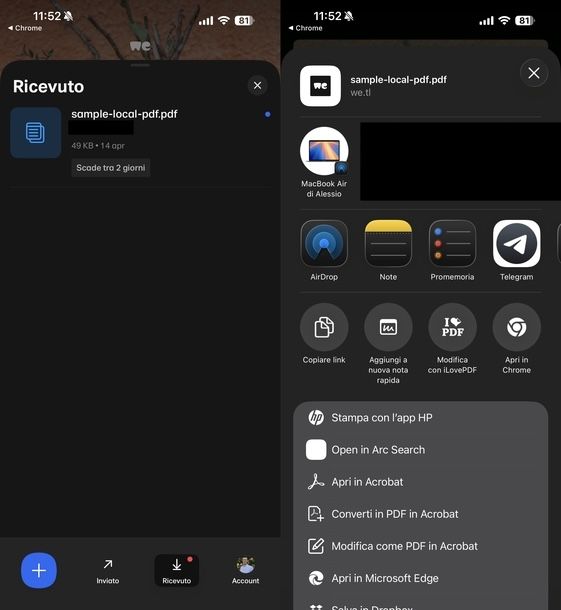Tap the Acrobat logo icon
Viewport: 561px width, 610px height.
pyautogui.click(x=316, y=482)
